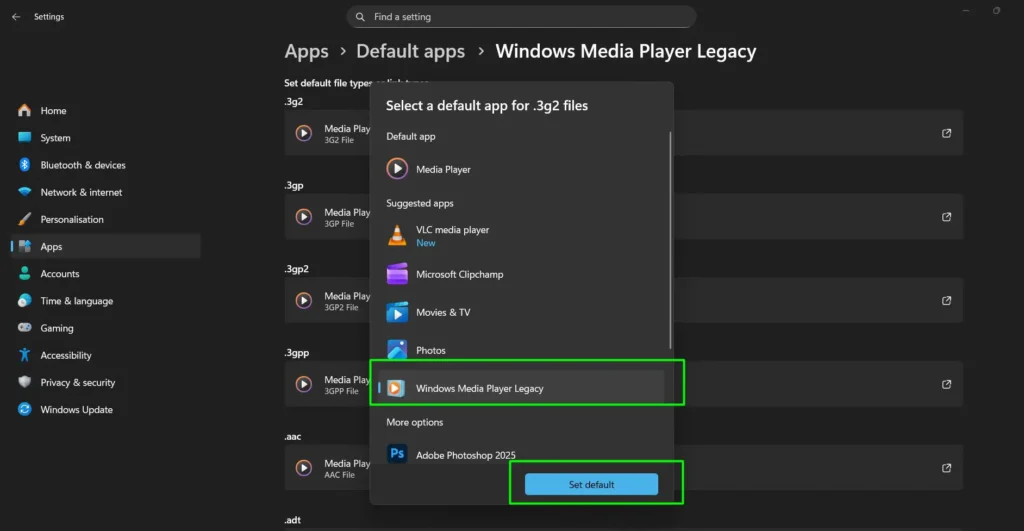Screen dimensions: 1024x531
Task: Click the Privacy shield icon
Action: pyautogui.click(x=25, y=382)
